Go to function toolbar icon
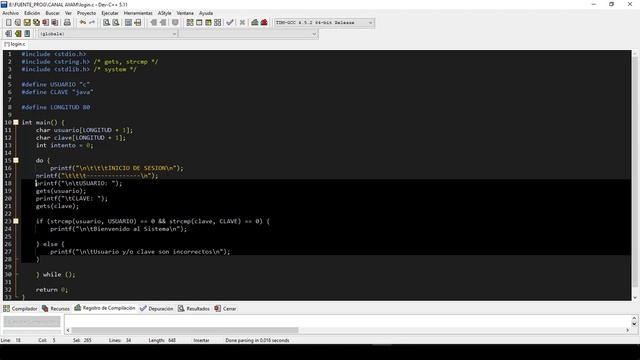Screen dimensions: 640x360 point(128,22)
